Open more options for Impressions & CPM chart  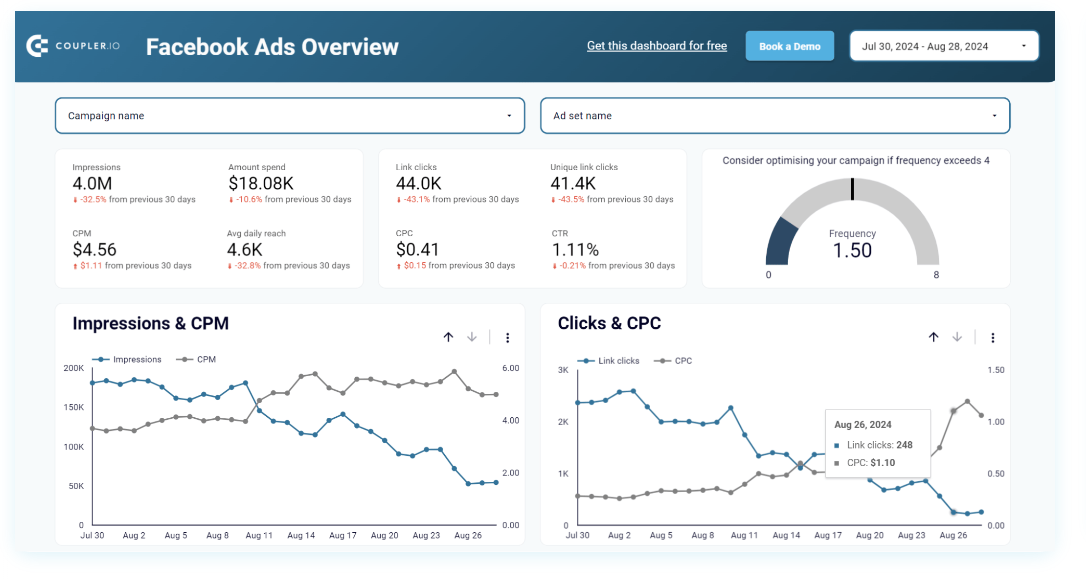coord(508,338)
